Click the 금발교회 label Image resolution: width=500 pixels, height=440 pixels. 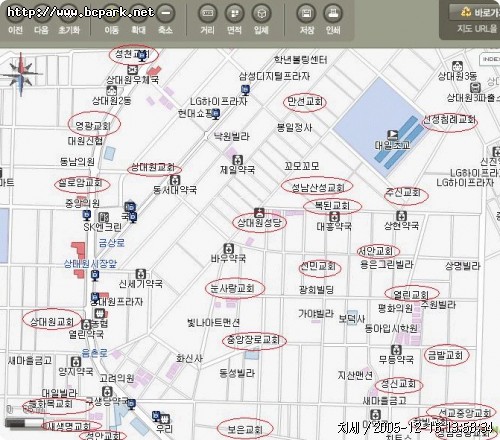click(x=445, y=355)
